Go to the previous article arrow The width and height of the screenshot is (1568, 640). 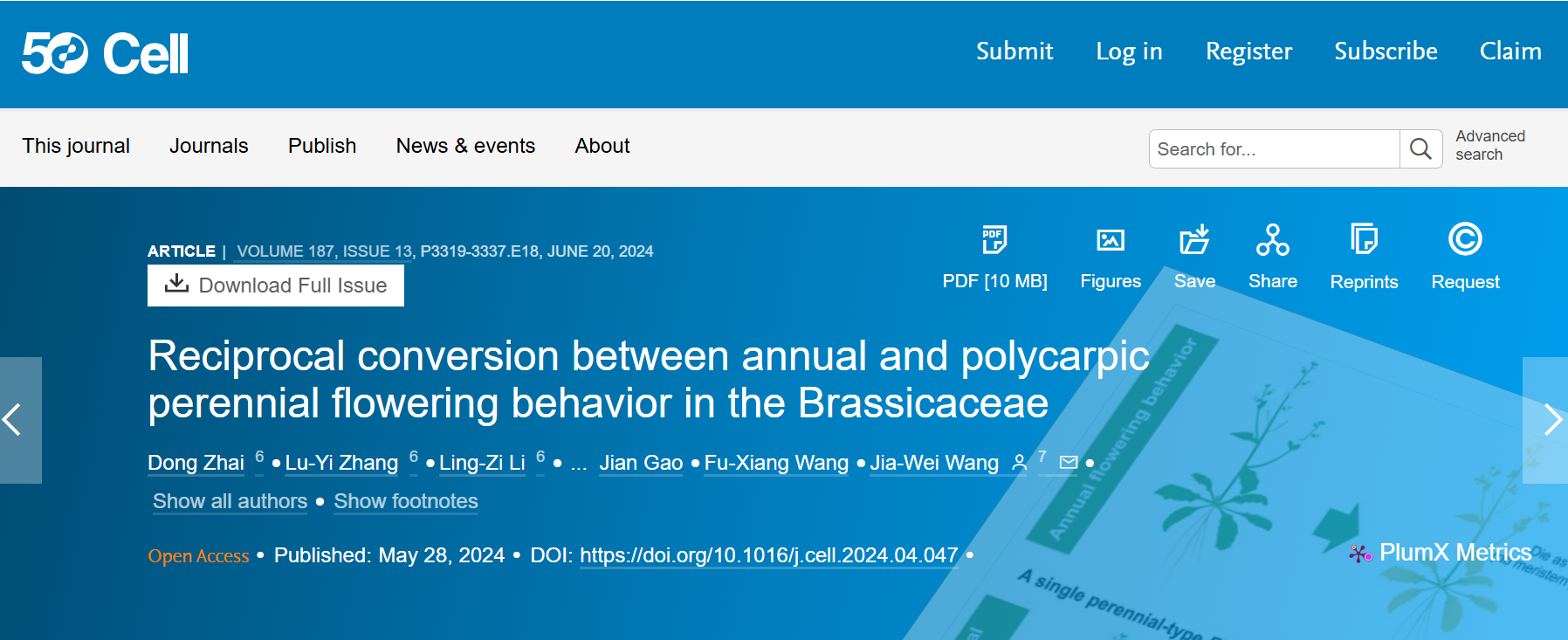[19, 420]
